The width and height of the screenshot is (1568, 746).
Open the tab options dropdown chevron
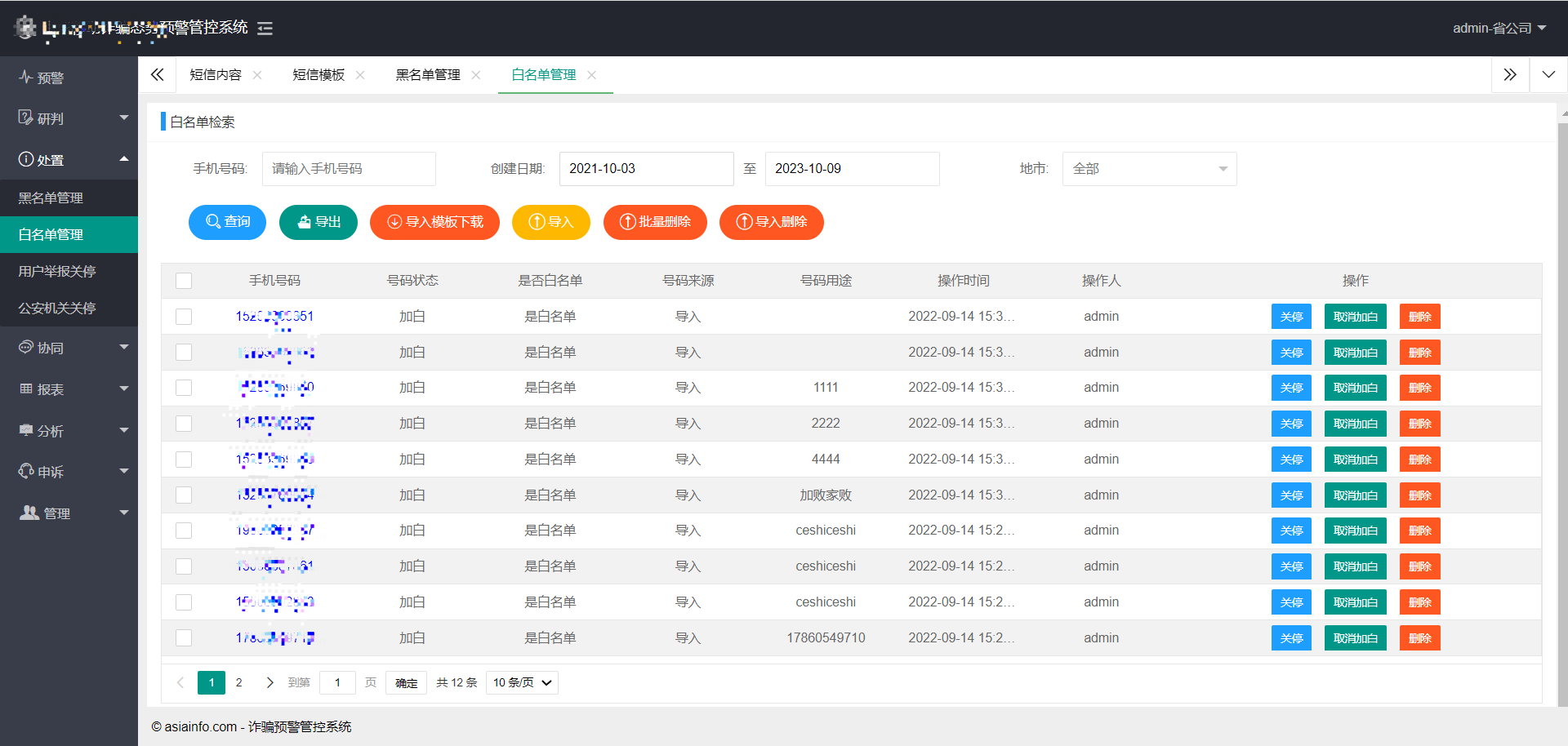click(1548, 75)
